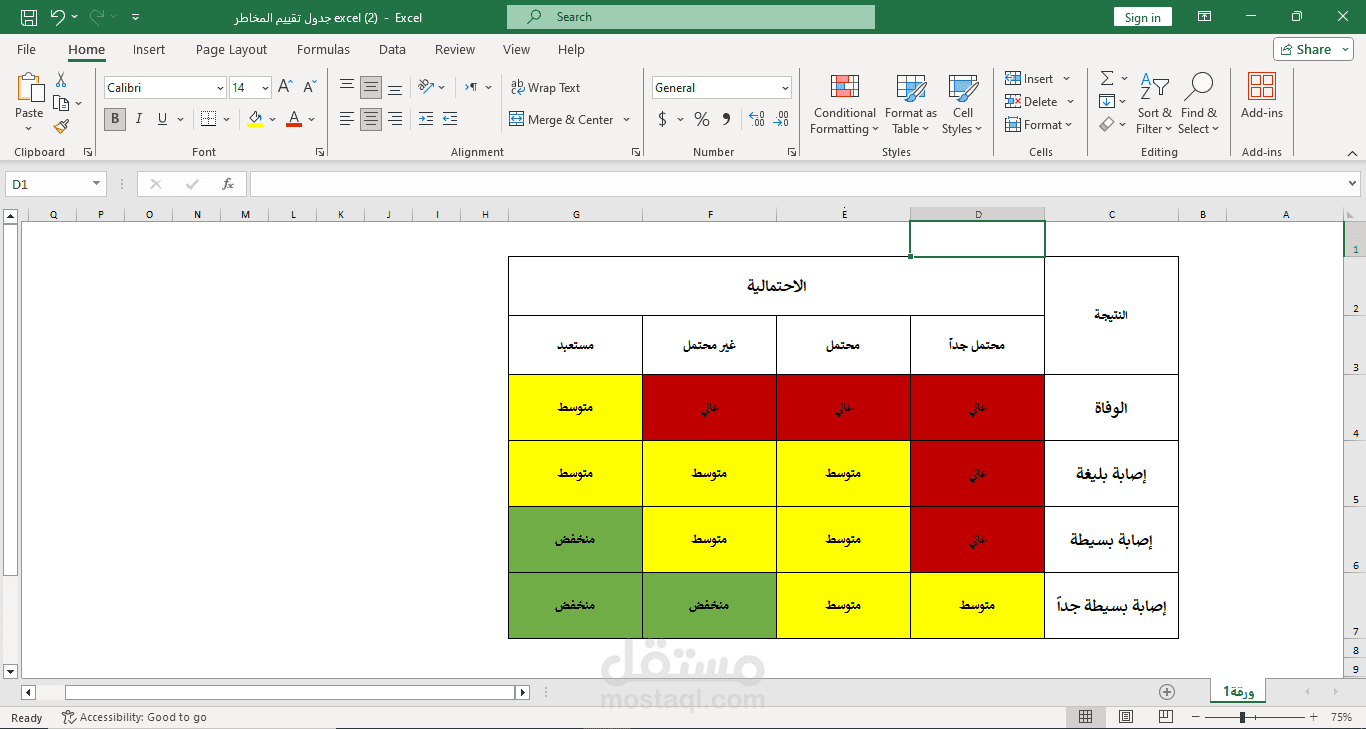Image resolution: width=1366 pixels, height=729 pixels.
Task: Expand the Merge & Center dropdown arrow
Action: [627, 119]
